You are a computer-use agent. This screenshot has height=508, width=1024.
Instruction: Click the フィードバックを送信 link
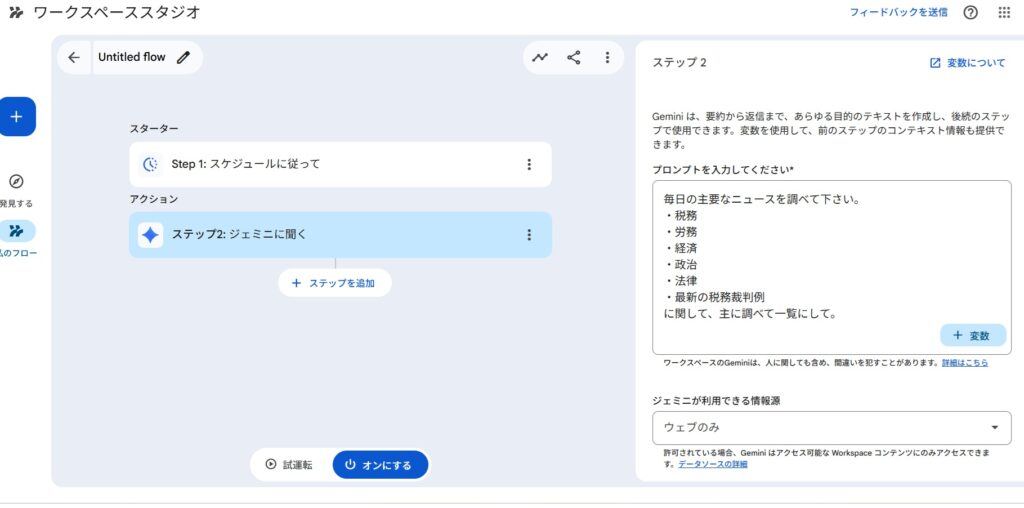pos(898,13)
